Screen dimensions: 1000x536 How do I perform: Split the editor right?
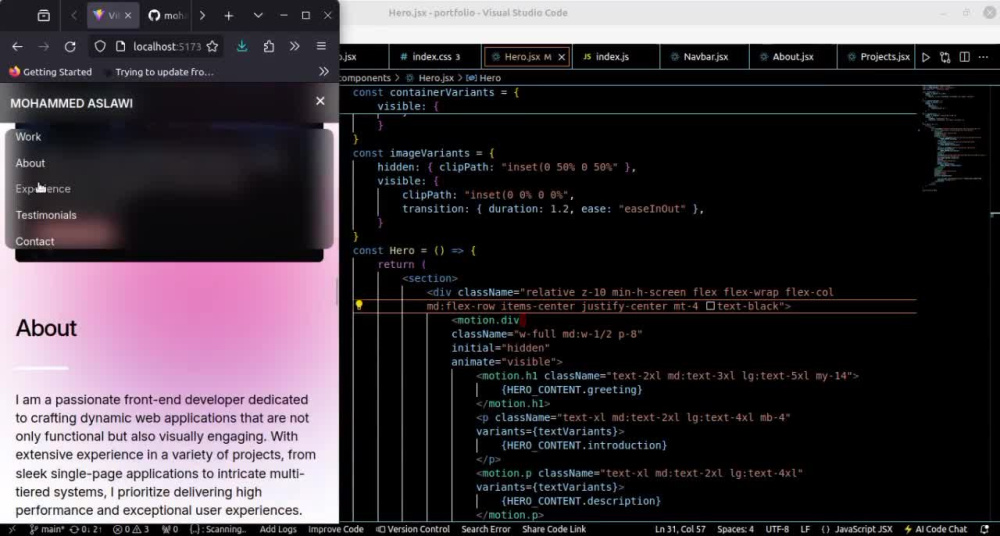pos(964,57)
